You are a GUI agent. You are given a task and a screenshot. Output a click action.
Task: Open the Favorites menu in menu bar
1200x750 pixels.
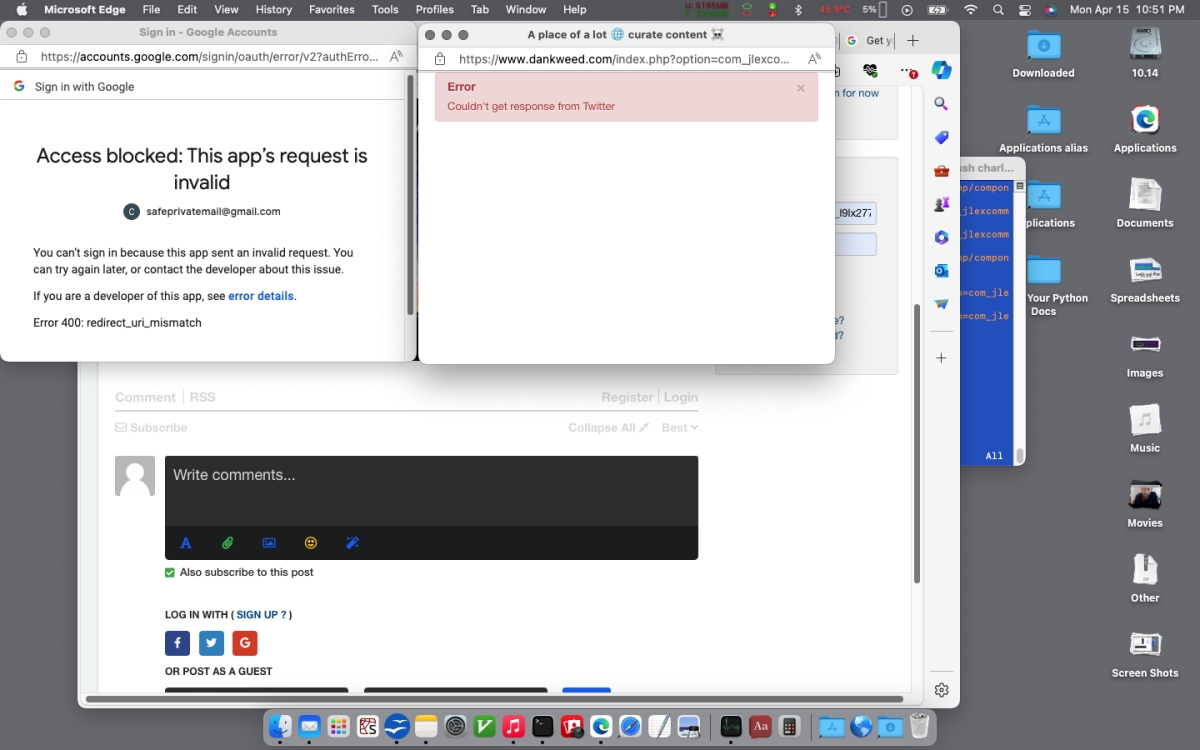(331, 9)
